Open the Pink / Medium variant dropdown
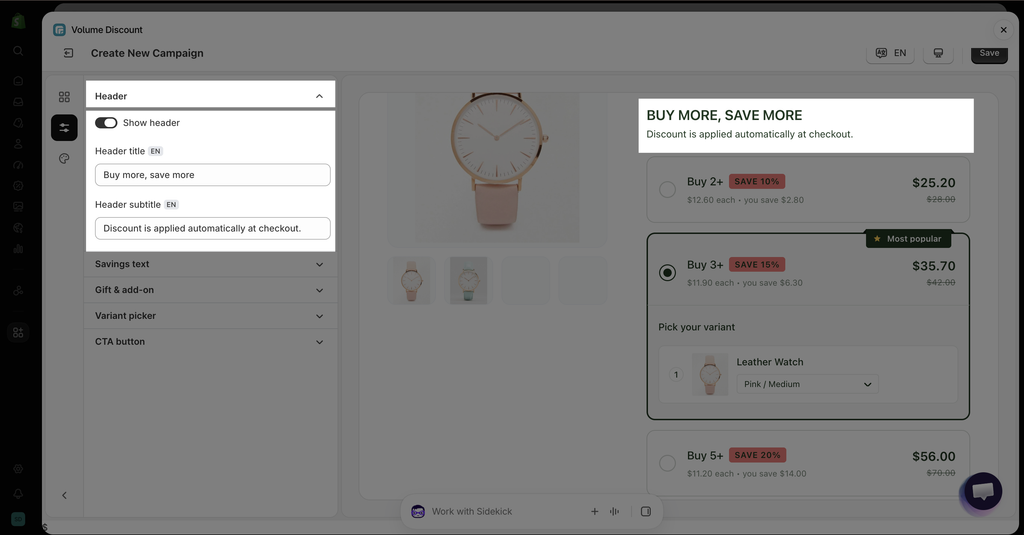Image resolution: width=1024 pixels, height=535 pixels. click(807, 384)
